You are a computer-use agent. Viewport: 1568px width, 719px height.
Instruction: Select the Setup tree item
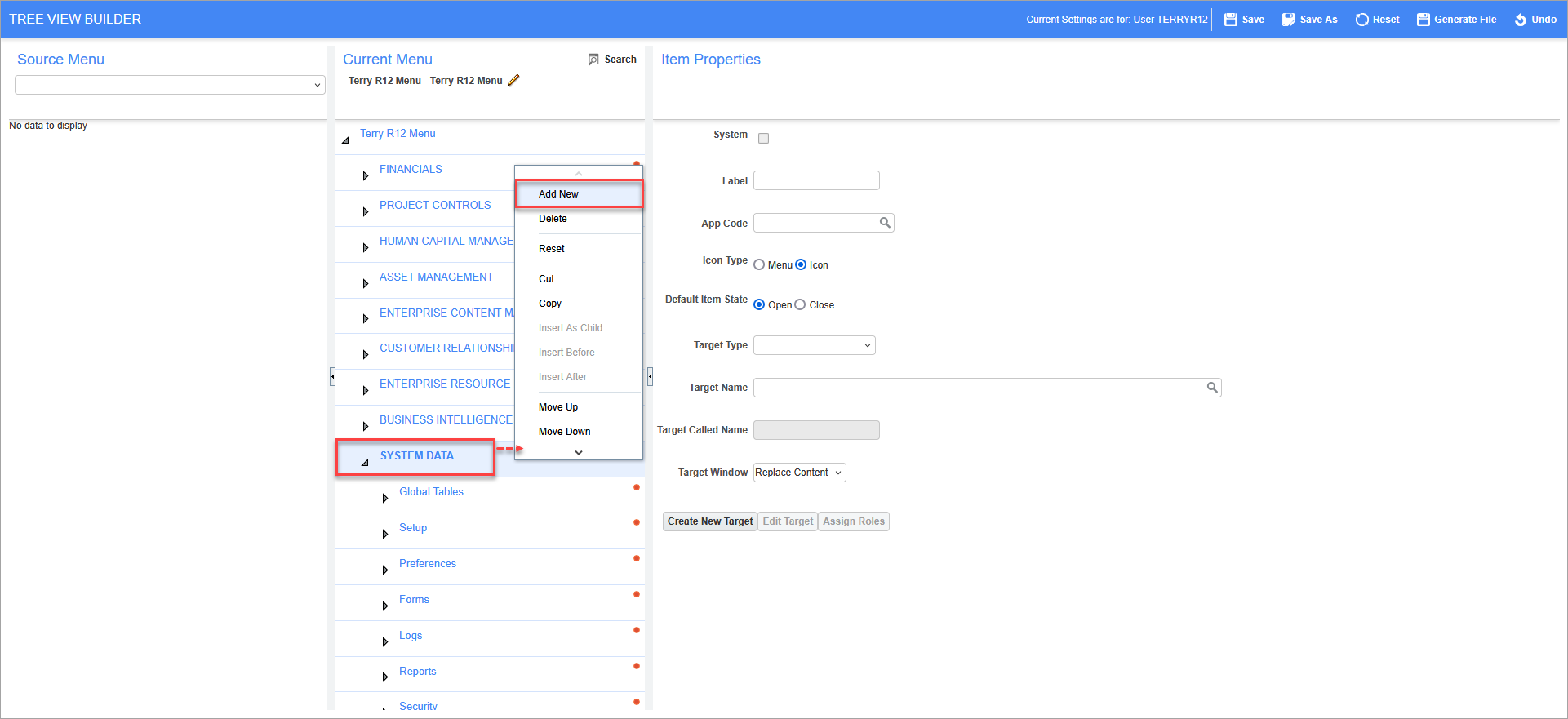coord(413,527)
